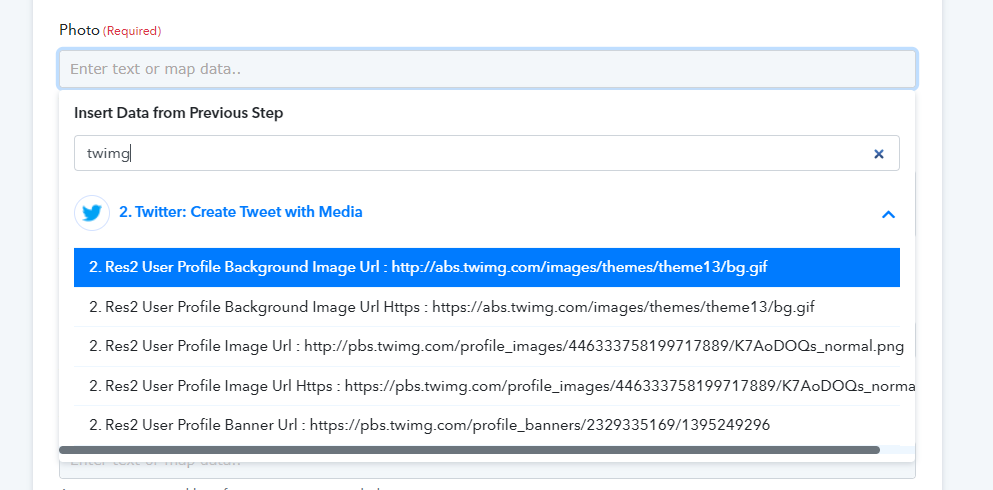
Task: Click the Twitter bird icon
Action: 92,213
